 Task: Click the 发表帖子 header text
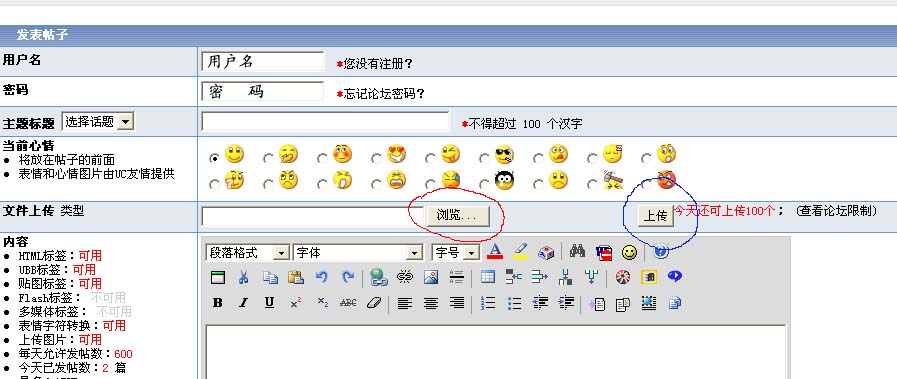43,35
